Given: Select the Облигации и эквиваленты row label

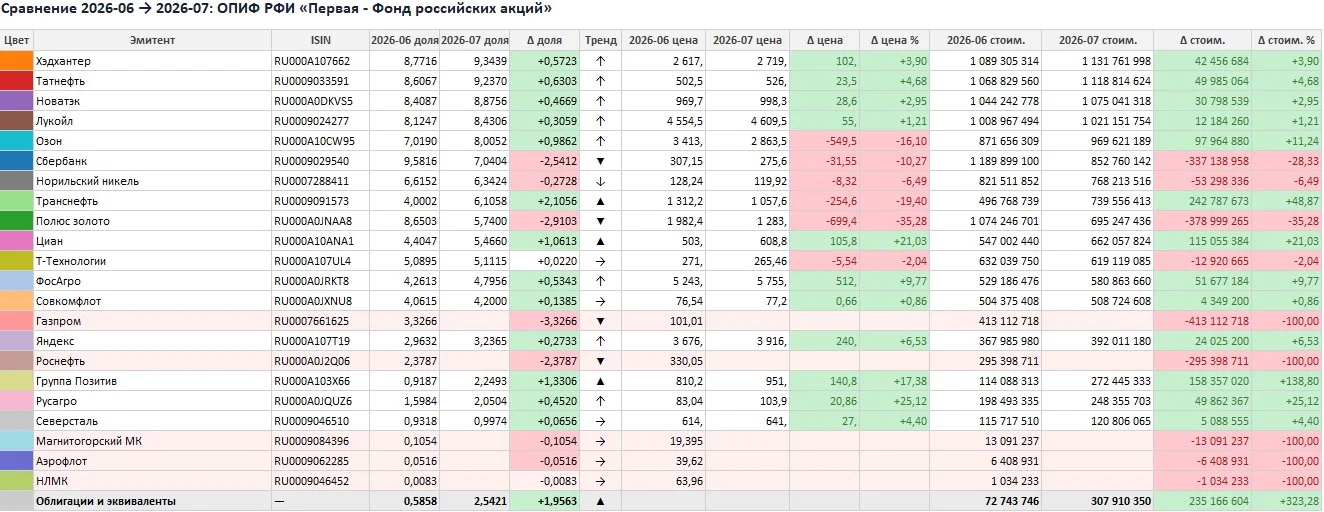Looking at the screenshot, I should click(x=106, y=501).
